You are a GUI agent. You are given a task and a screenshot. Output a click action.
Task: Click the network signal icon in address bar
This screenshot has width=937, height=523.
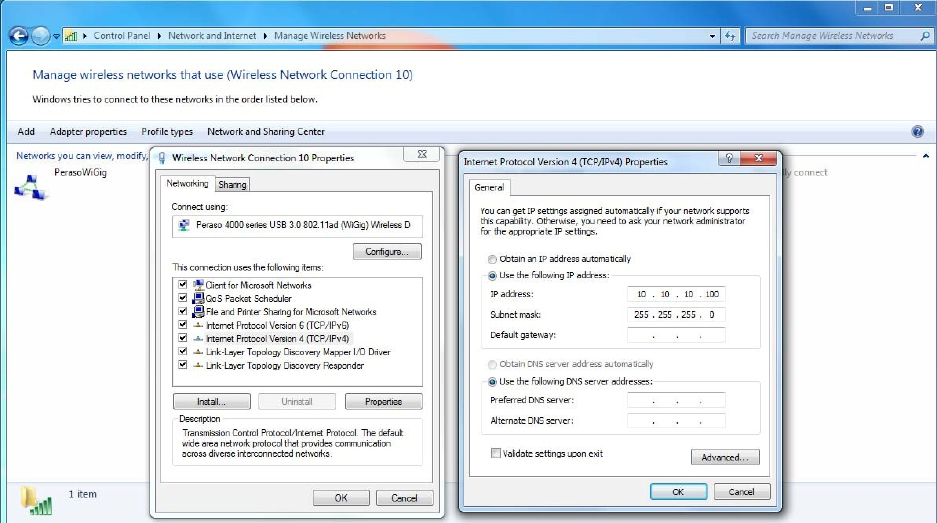click(71, 36)
